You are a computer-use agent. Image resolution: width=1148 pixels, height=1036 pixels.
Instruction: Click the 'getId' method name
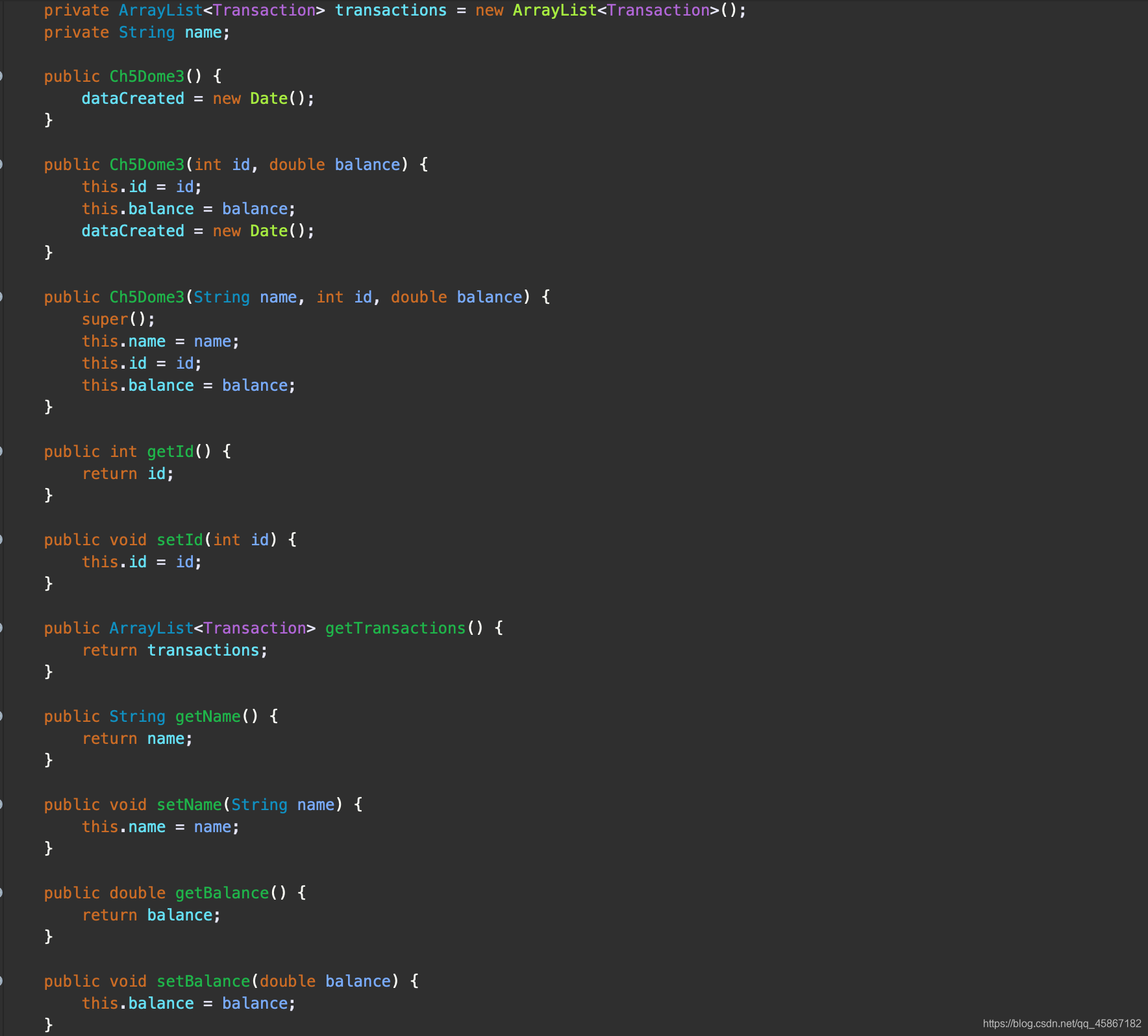pyautogui.click(x=171, y=452)
